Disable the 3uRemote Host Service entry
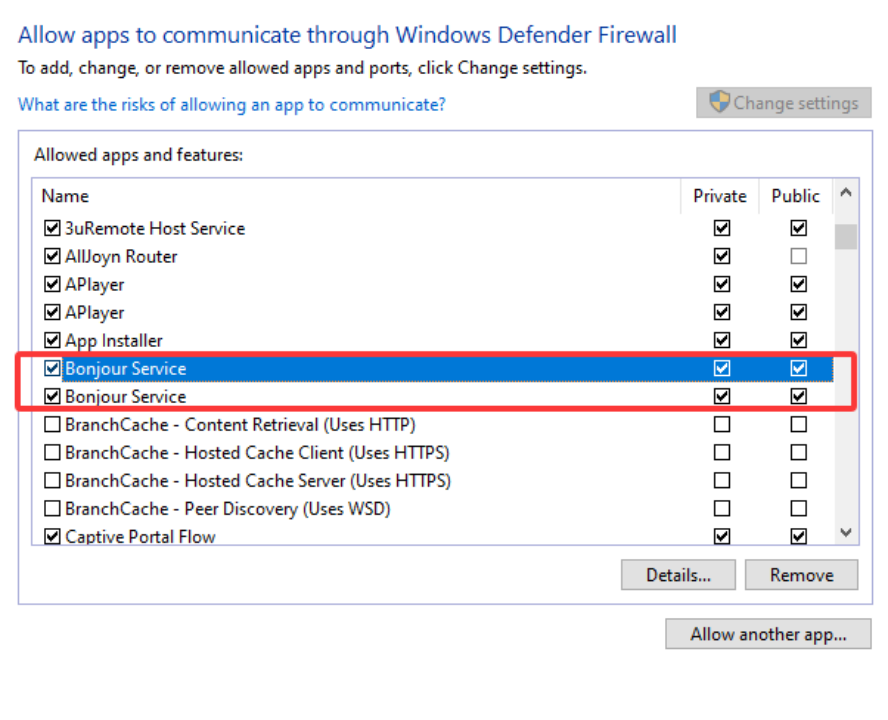Viewport: 888px width, 720px height. point(51,228)
